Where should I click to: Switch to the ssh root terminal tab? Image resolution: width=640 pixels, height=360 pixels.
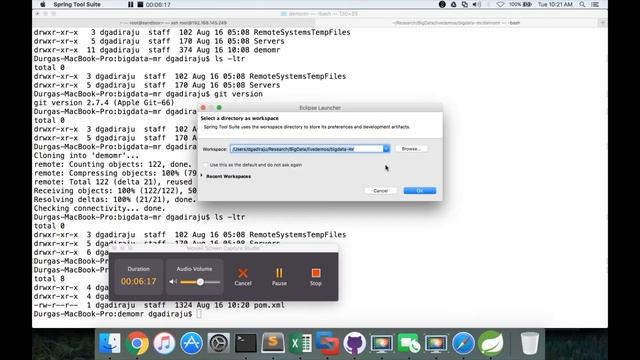[x=173, y=23]
